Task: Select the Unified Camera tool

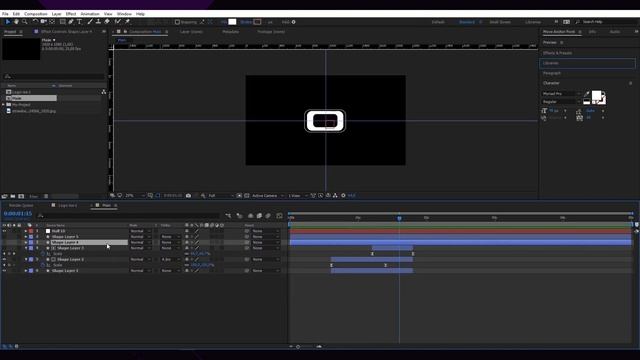Action: (x=44, y=22)
